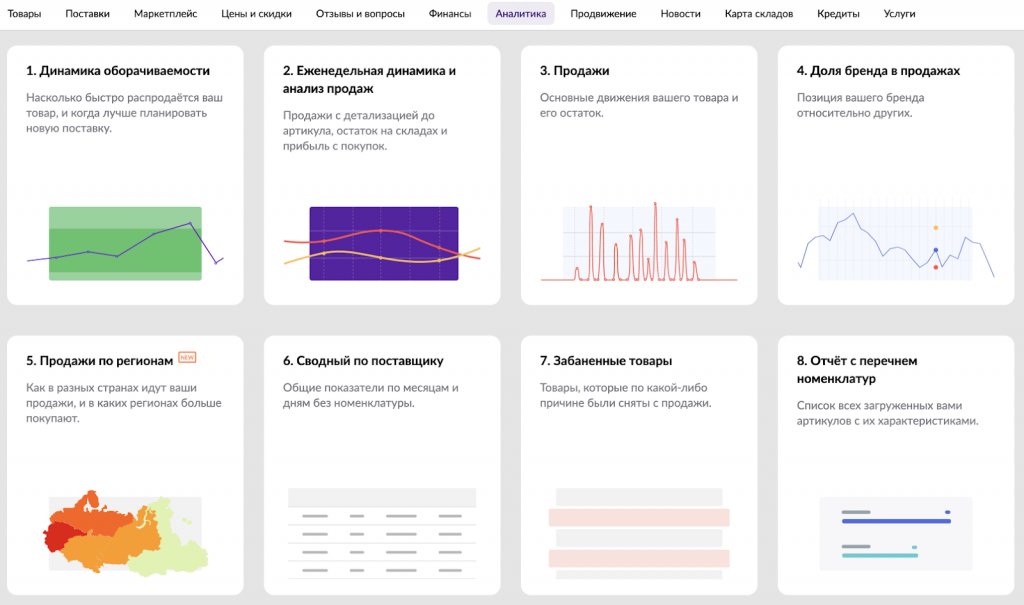The image size is (1024, 605).
Task: Go to the Маркетплейс tab
Action: [x=166, y=13]
